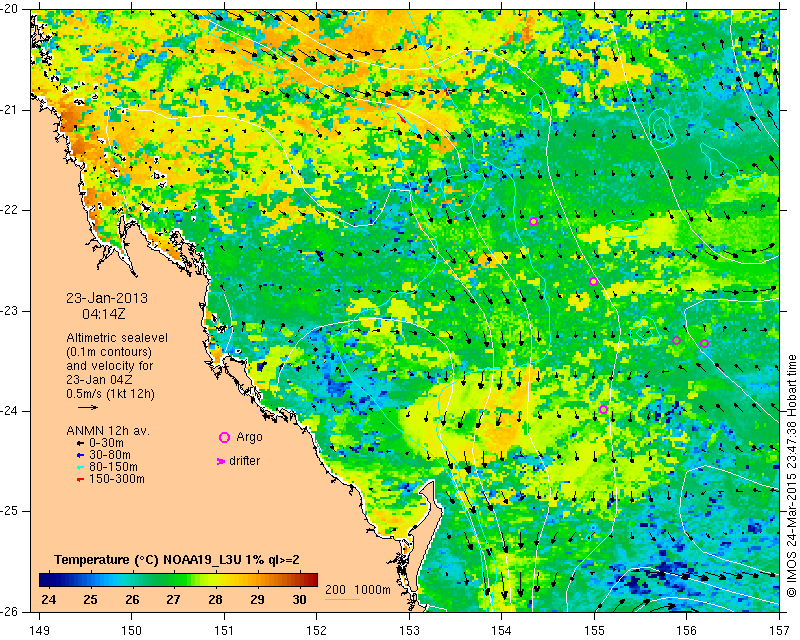
Task: Click latitude axis label '-25'
Action: click(x=10, y=511)
